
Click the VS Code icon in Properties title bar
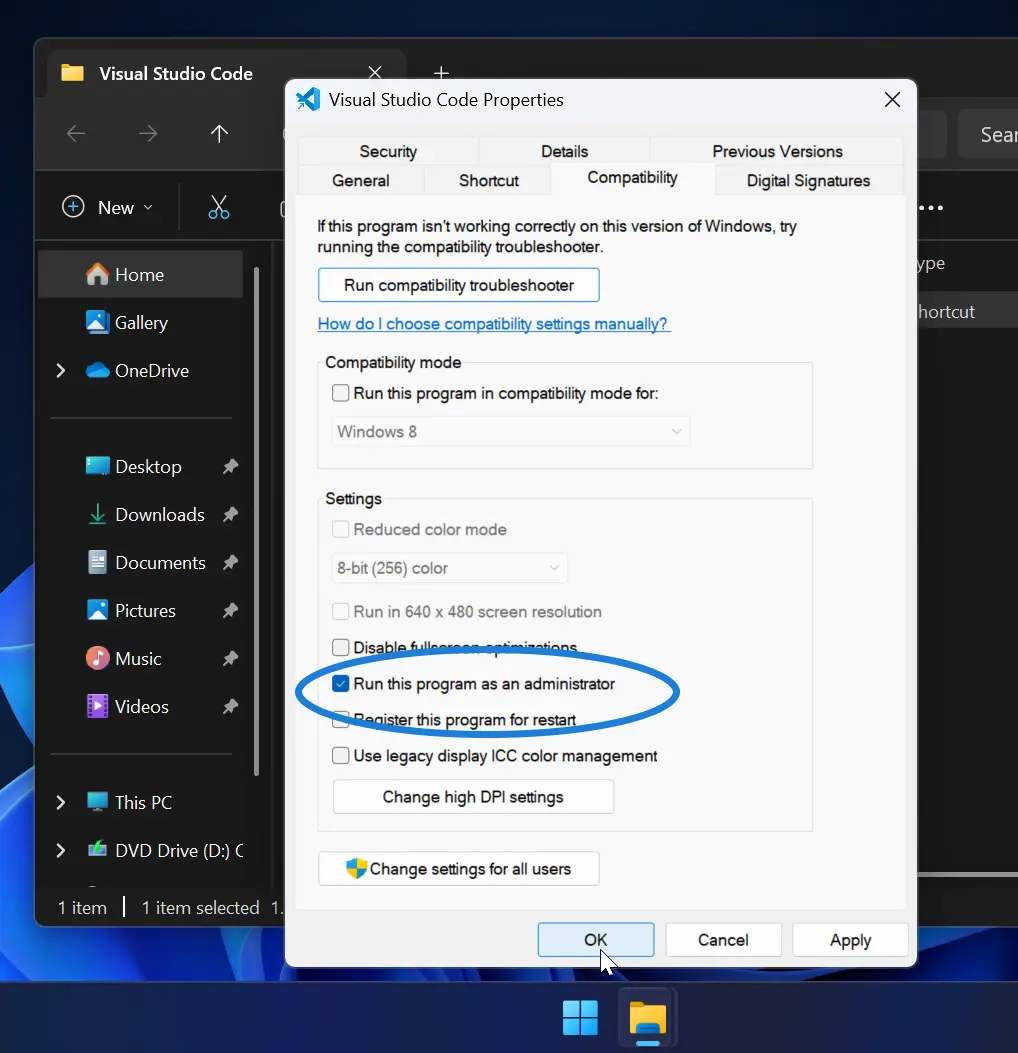tap(308, 99)
